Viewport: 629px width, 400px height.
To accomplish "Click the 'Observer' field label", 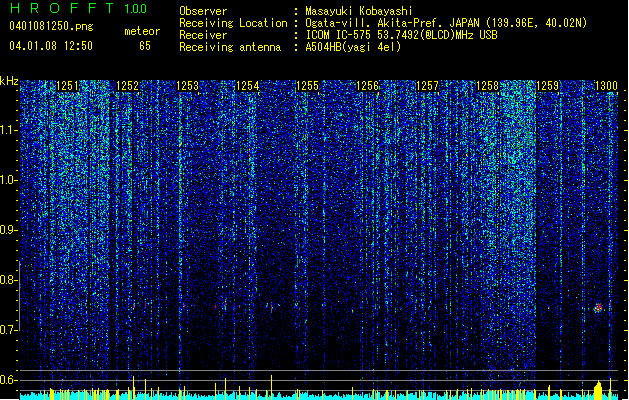I will tap(203, 11).
